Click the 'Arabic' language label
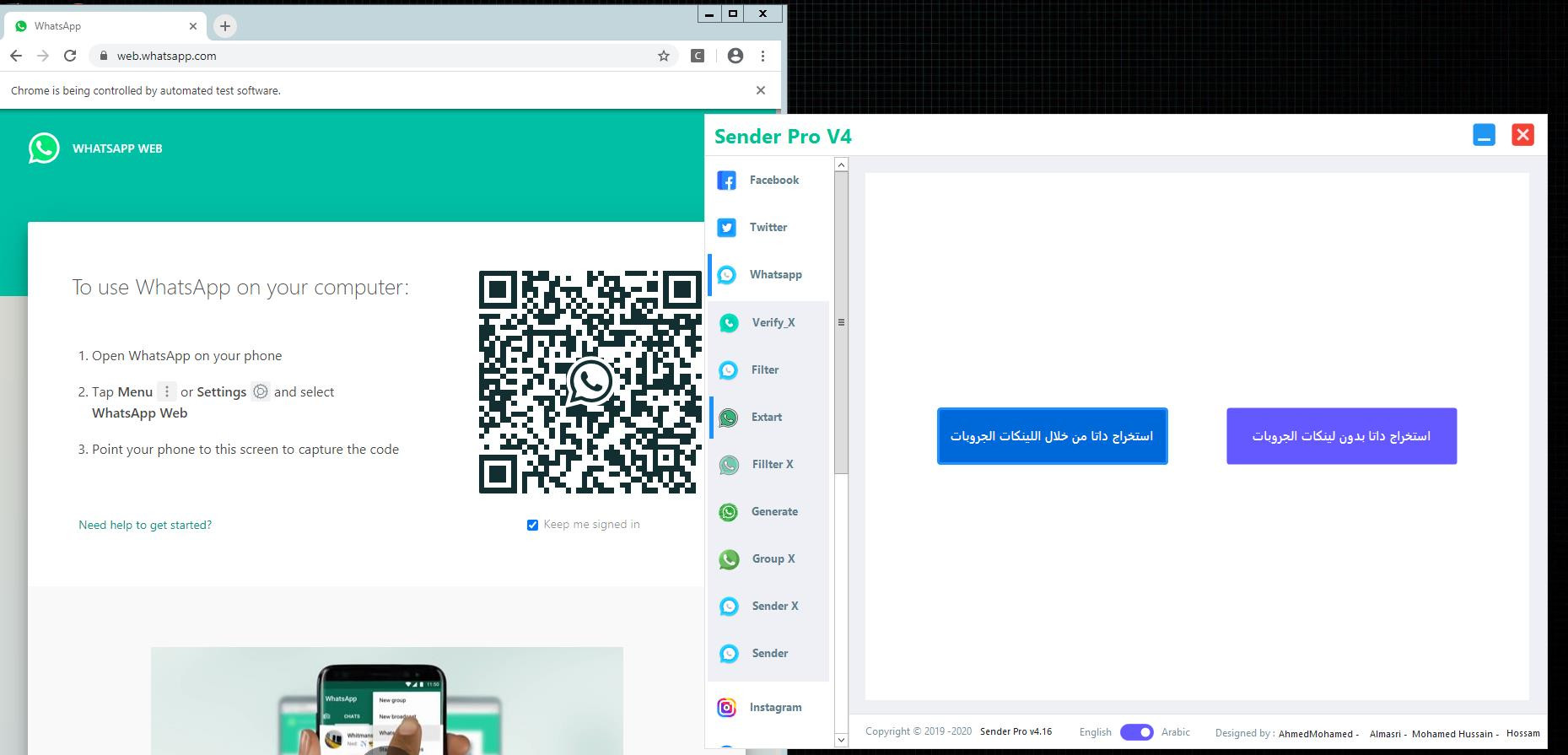The width and height of the screenshot is (1568, 755). click(x=1176, y=732)
